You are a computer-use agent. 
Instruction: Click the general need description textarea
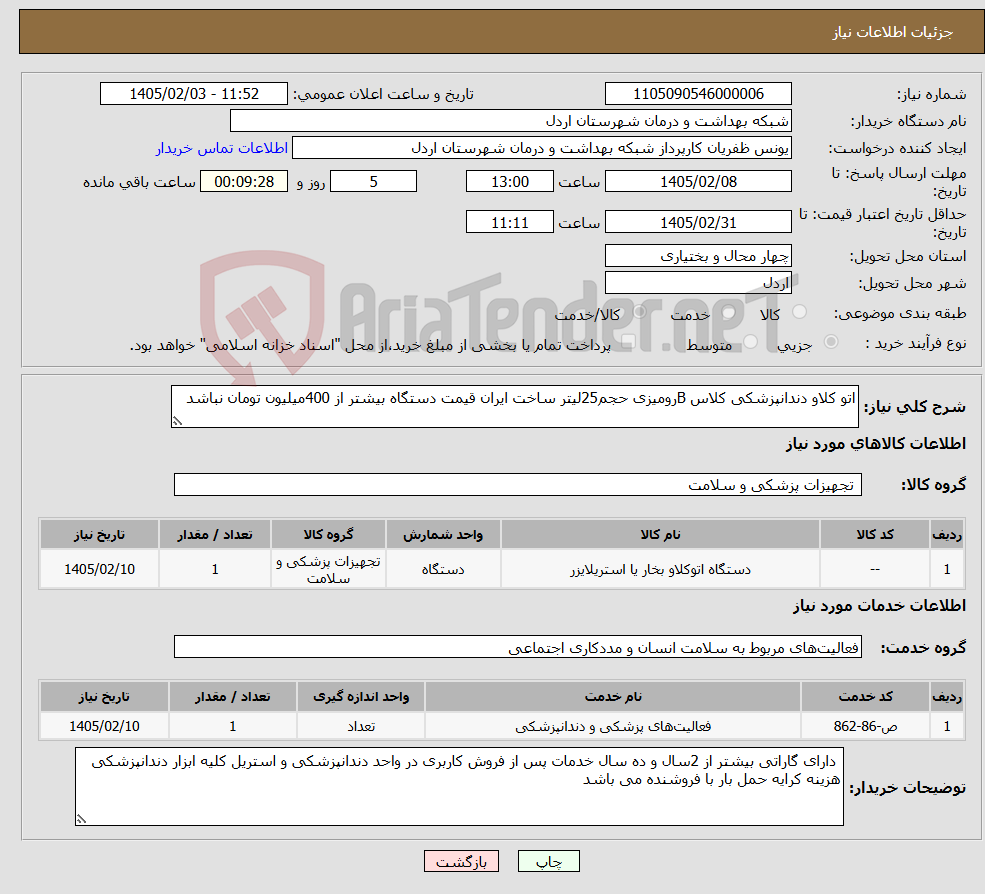pos(514,406)
